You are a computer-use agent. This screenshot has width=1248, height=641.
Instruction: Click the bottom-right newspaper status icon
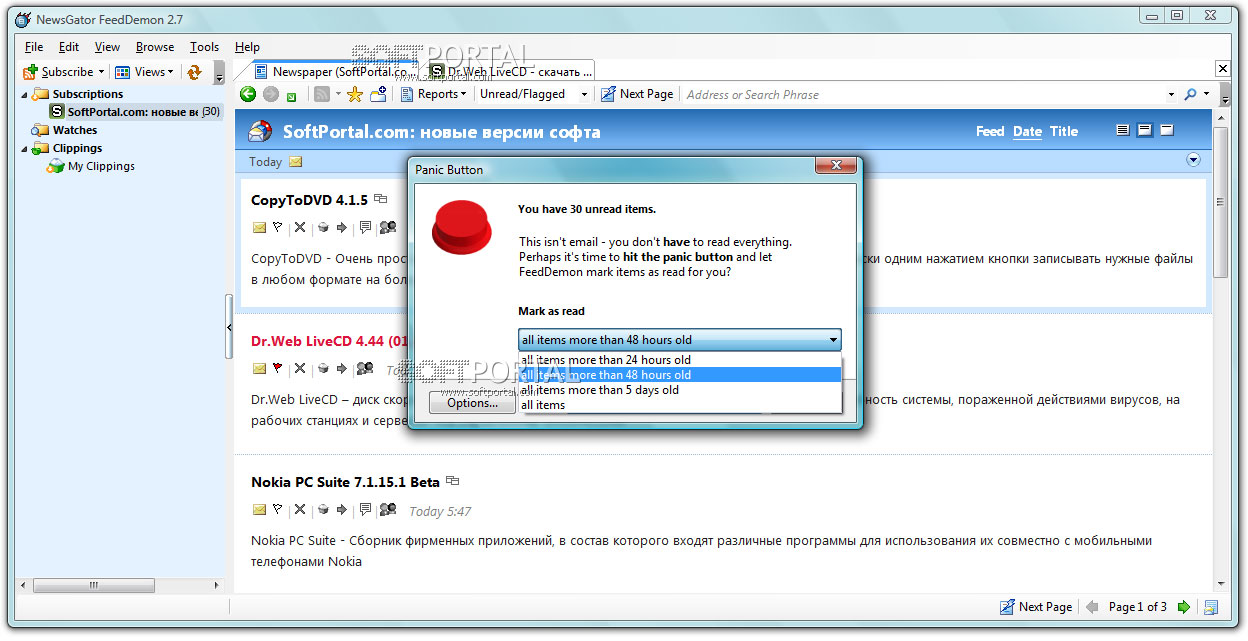[x=1211, y=607]
